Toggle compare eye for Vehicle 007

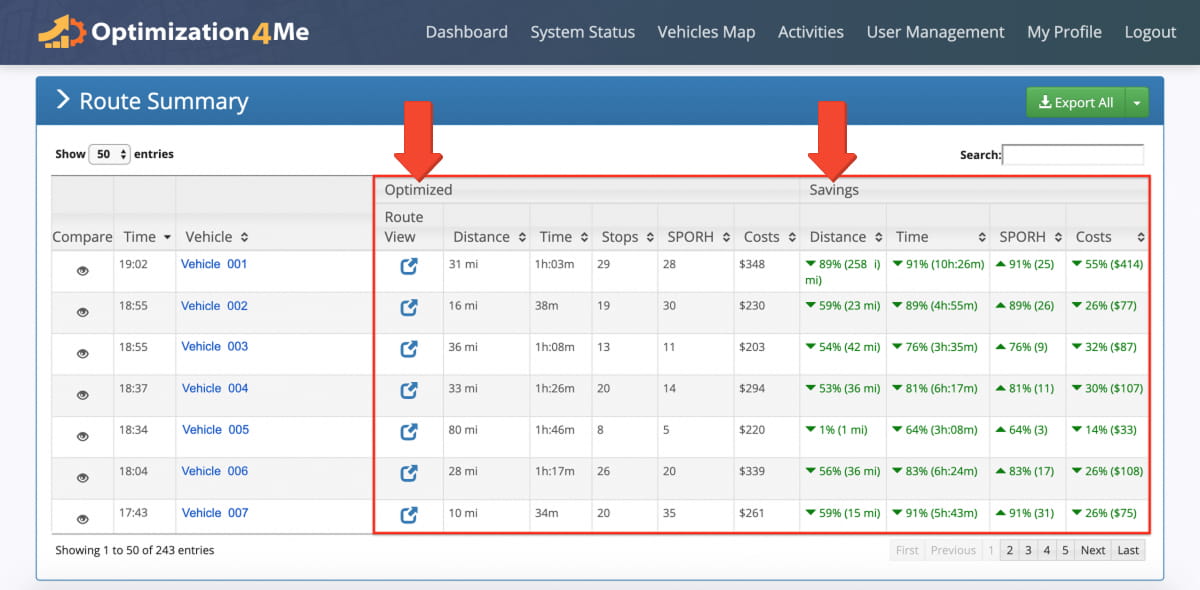pos(83,519)
